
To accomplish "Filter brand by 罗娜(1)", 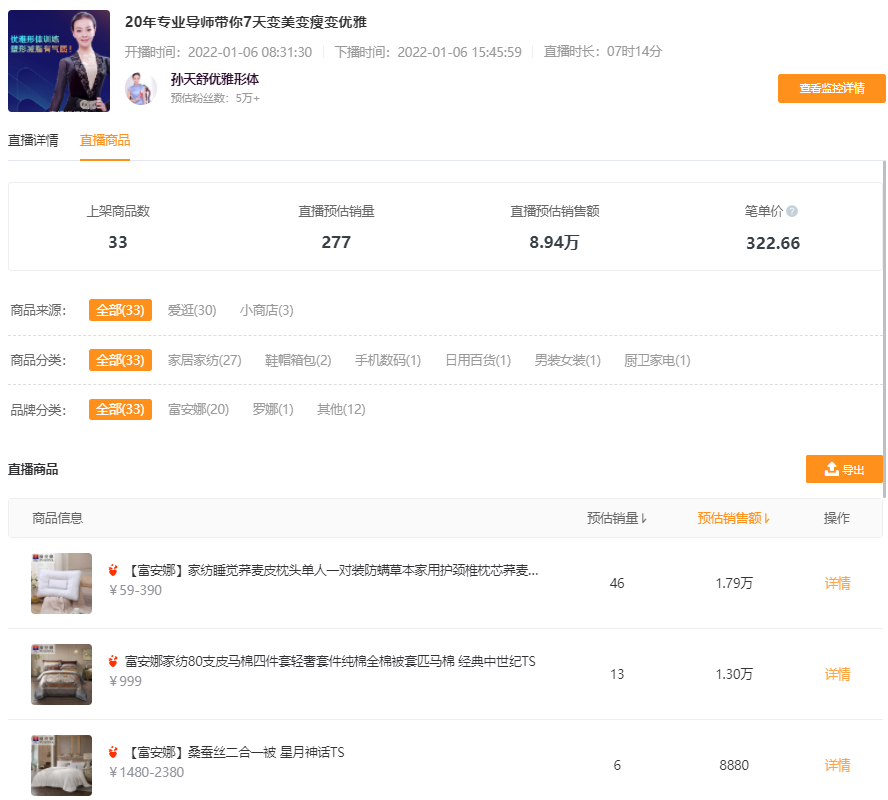I will pos(273,409).
